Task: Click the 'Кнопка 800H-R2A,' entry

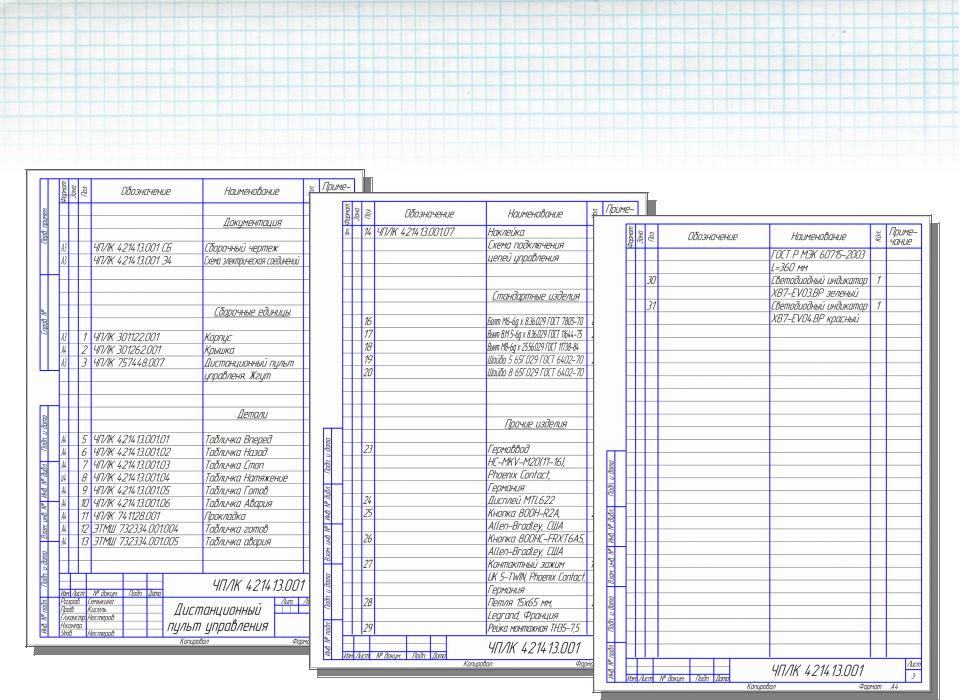Action: (x=524, y=513)
